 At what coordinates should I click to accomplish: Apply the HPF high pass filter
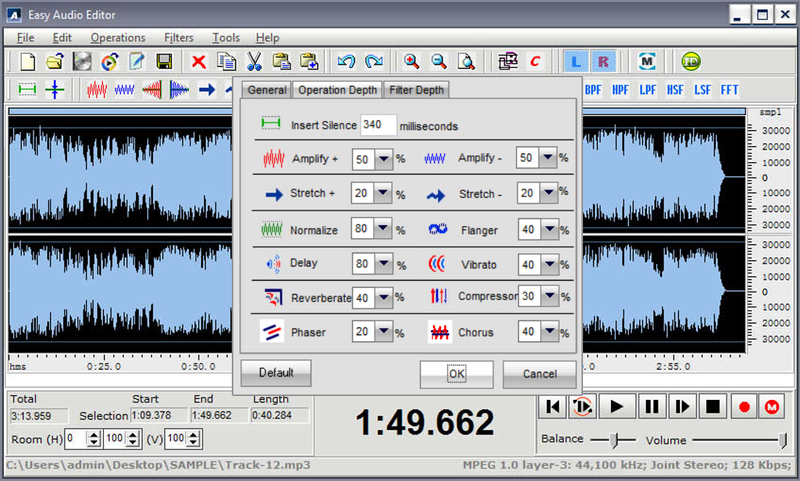(620, 90)
